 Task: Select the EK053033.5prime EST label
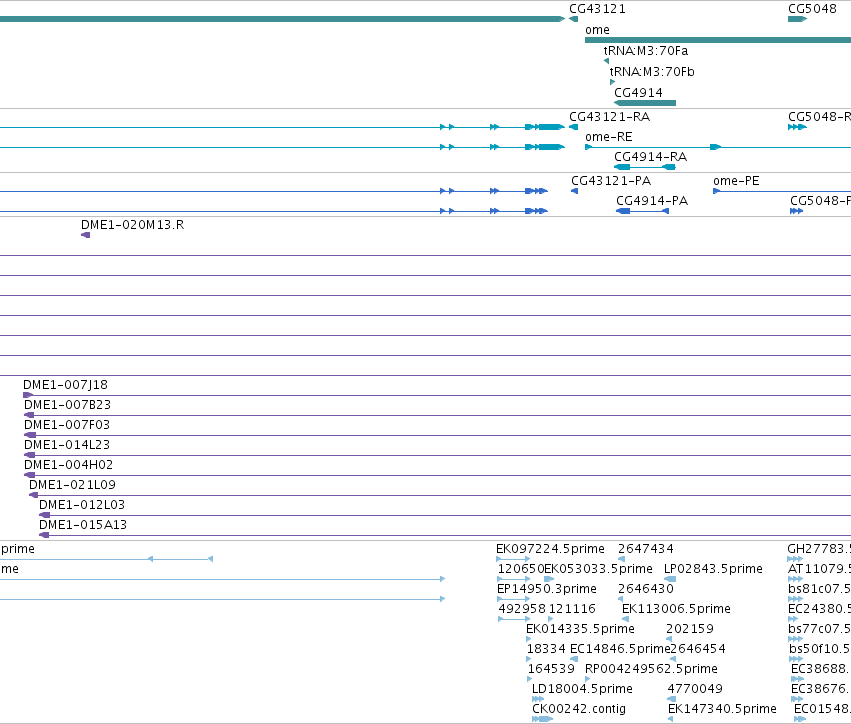click(x=598, y=569)
